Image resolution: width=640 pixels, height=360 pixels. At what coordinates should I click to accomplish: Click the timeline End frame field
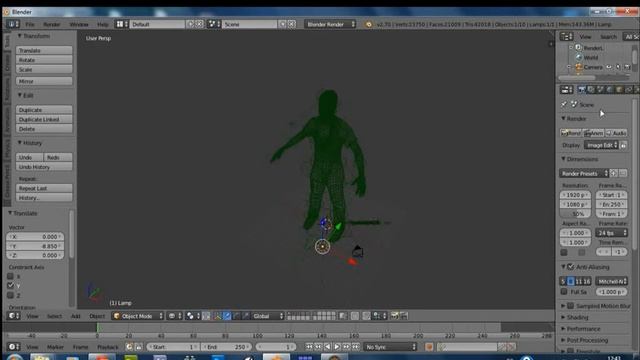tap(226, 347)
